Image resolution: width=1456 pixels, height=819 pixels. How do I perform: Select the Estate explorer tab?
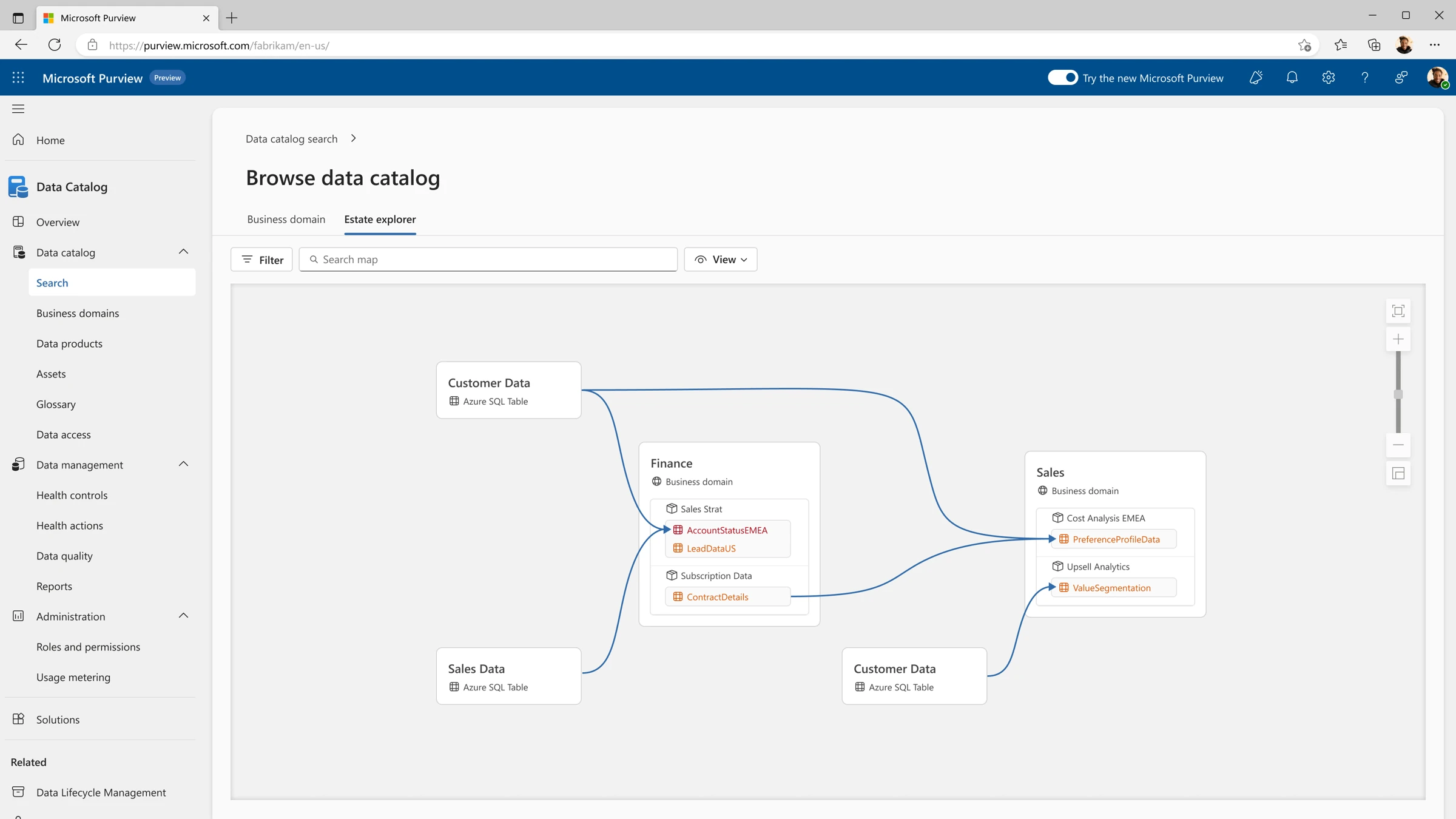click(x=380, y=219)
